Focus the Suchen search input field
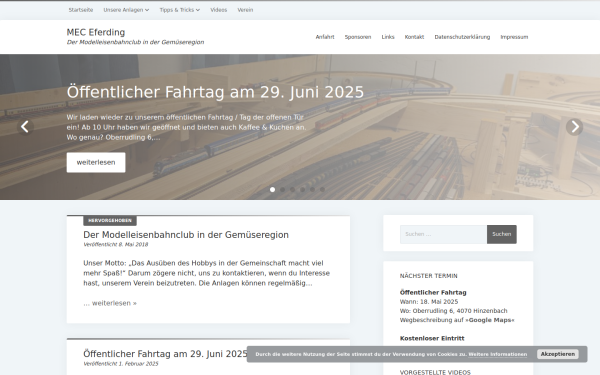 tap(443, 234)
